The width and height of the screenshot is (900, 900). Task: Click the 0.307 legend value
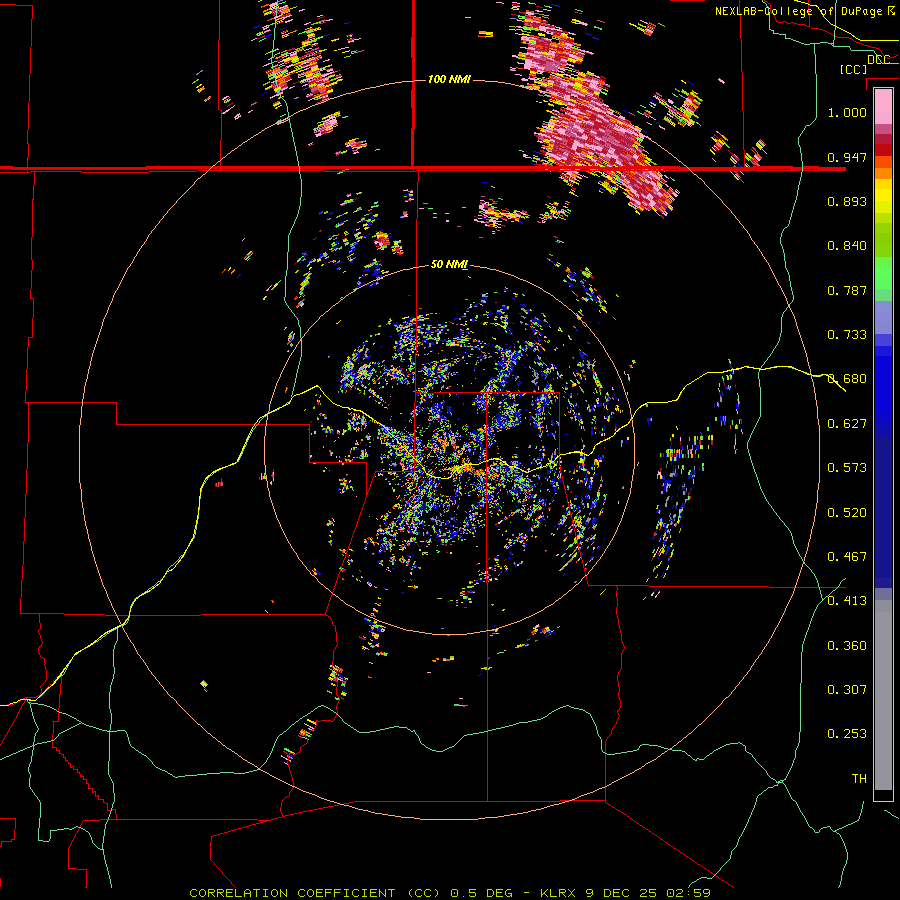click(x=847, y=690)
